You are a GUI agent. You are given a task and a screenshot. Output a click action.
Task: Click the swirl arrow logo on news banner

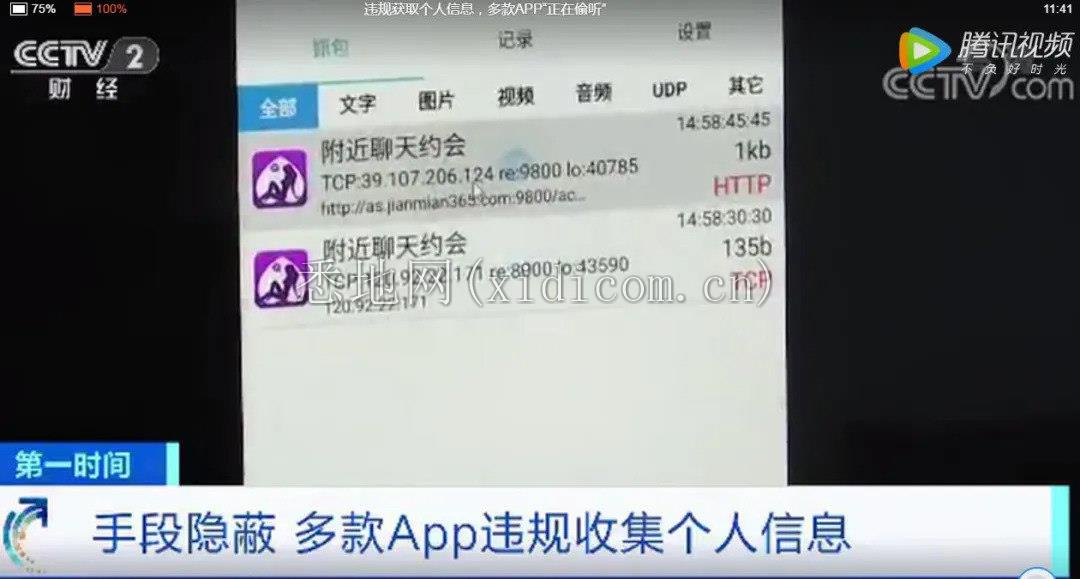coord(25,533)
